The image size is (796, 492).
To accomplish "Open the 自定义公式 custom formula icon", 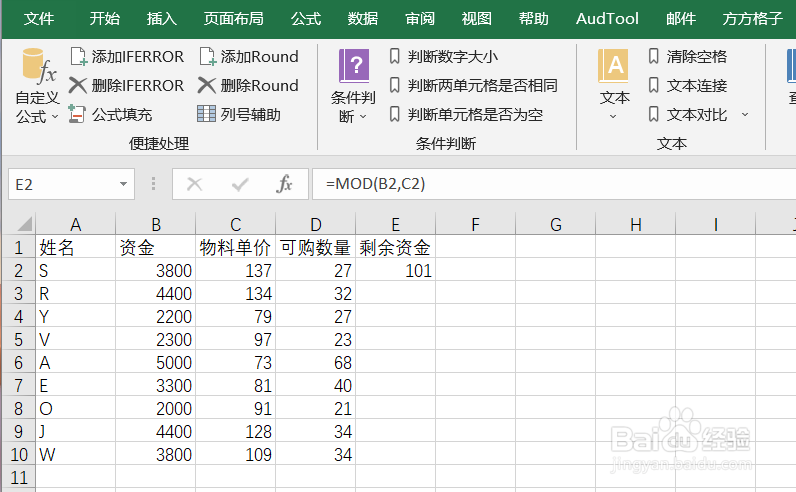I will pyautogui.click(x=38, y=66).
